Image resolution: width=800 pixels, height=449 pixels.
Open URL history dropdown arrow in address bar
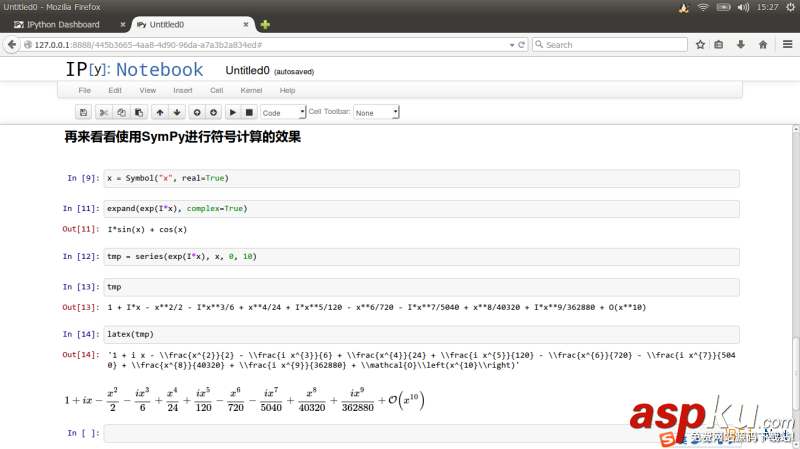tap(512, 45)
